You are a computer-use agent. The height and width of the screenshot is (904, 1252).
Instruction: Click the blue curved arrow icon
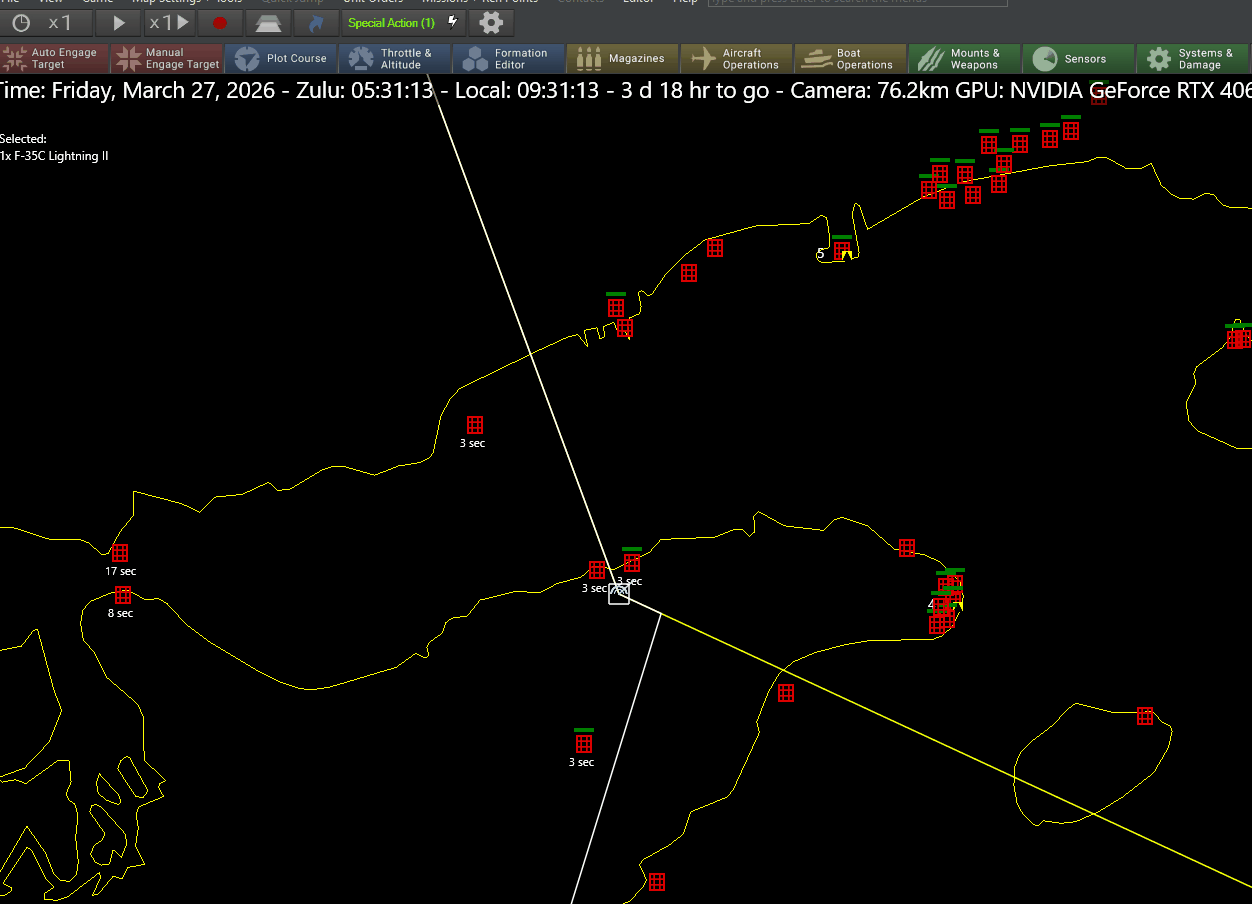click(316, 22)
